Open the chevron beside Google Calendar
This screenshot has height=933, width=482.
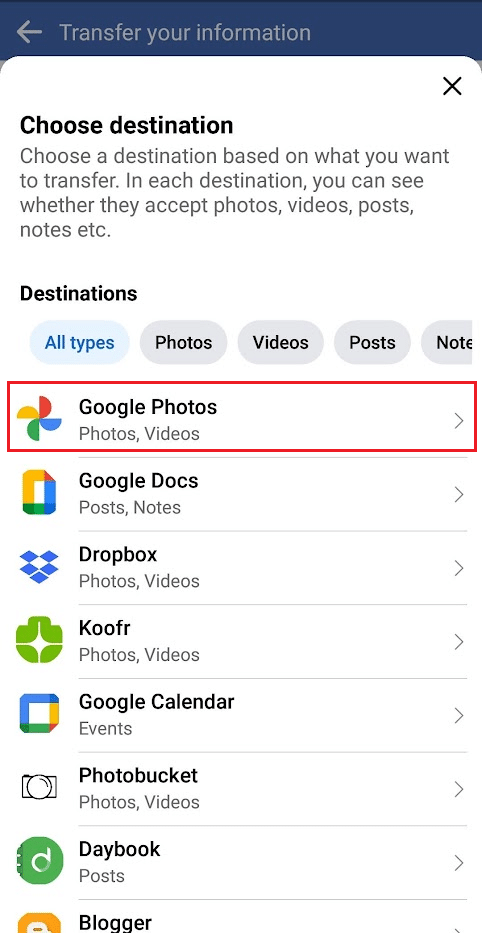click(458, 715)
